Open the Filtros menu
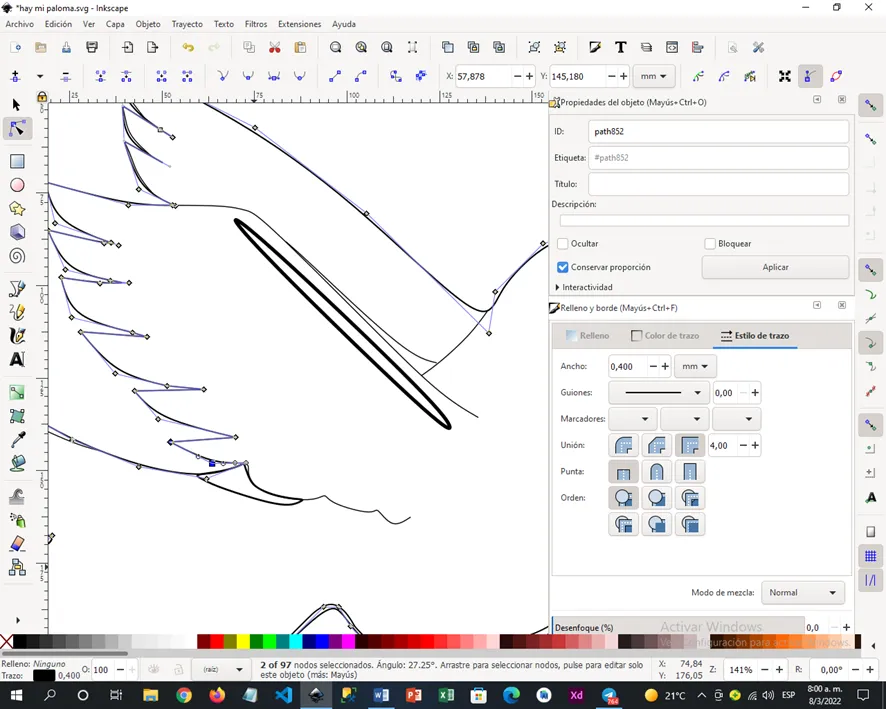This screenshot has width=886, height=709. coord(256,24)
